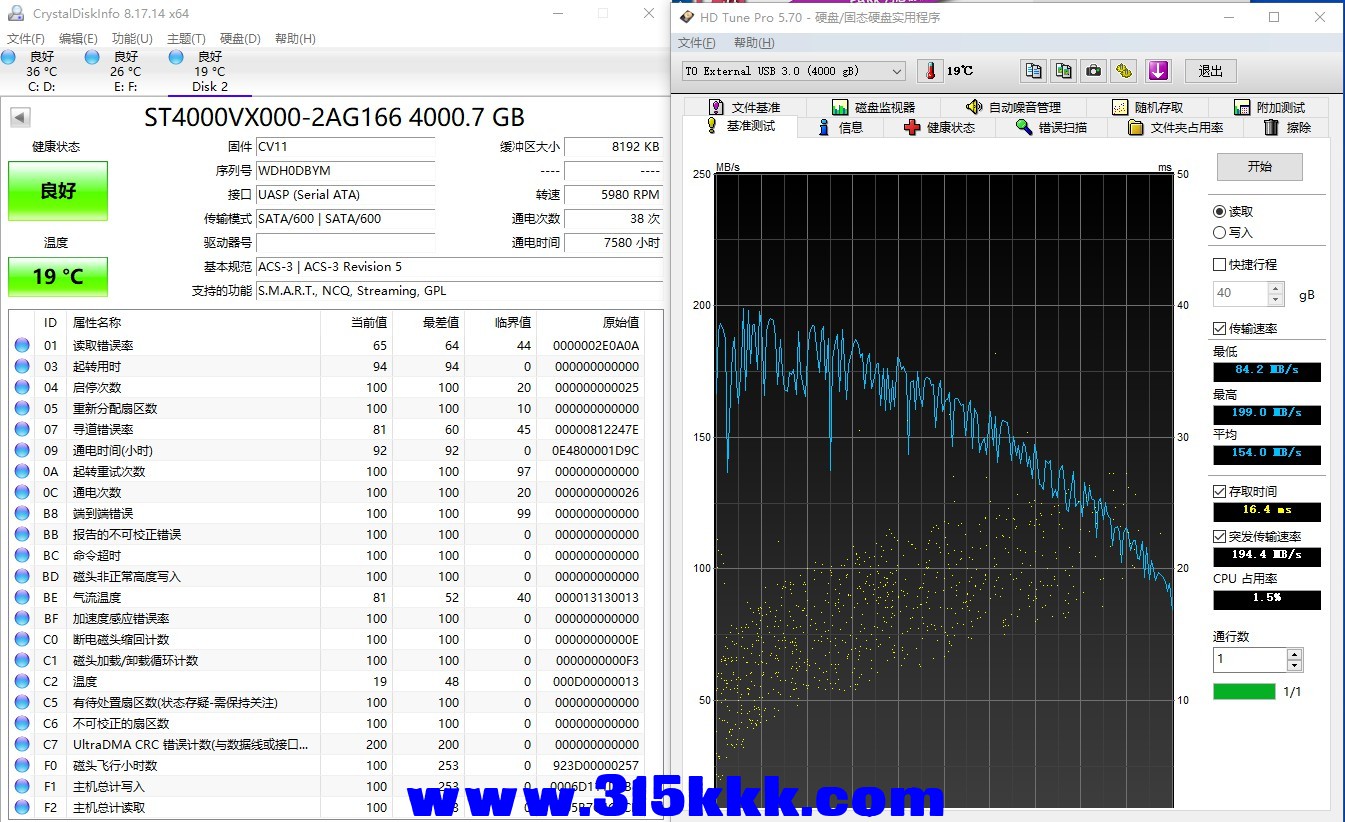Click the status orb for attribute BB row
This screenshot has height=822, width=1345.
[22, 535]
